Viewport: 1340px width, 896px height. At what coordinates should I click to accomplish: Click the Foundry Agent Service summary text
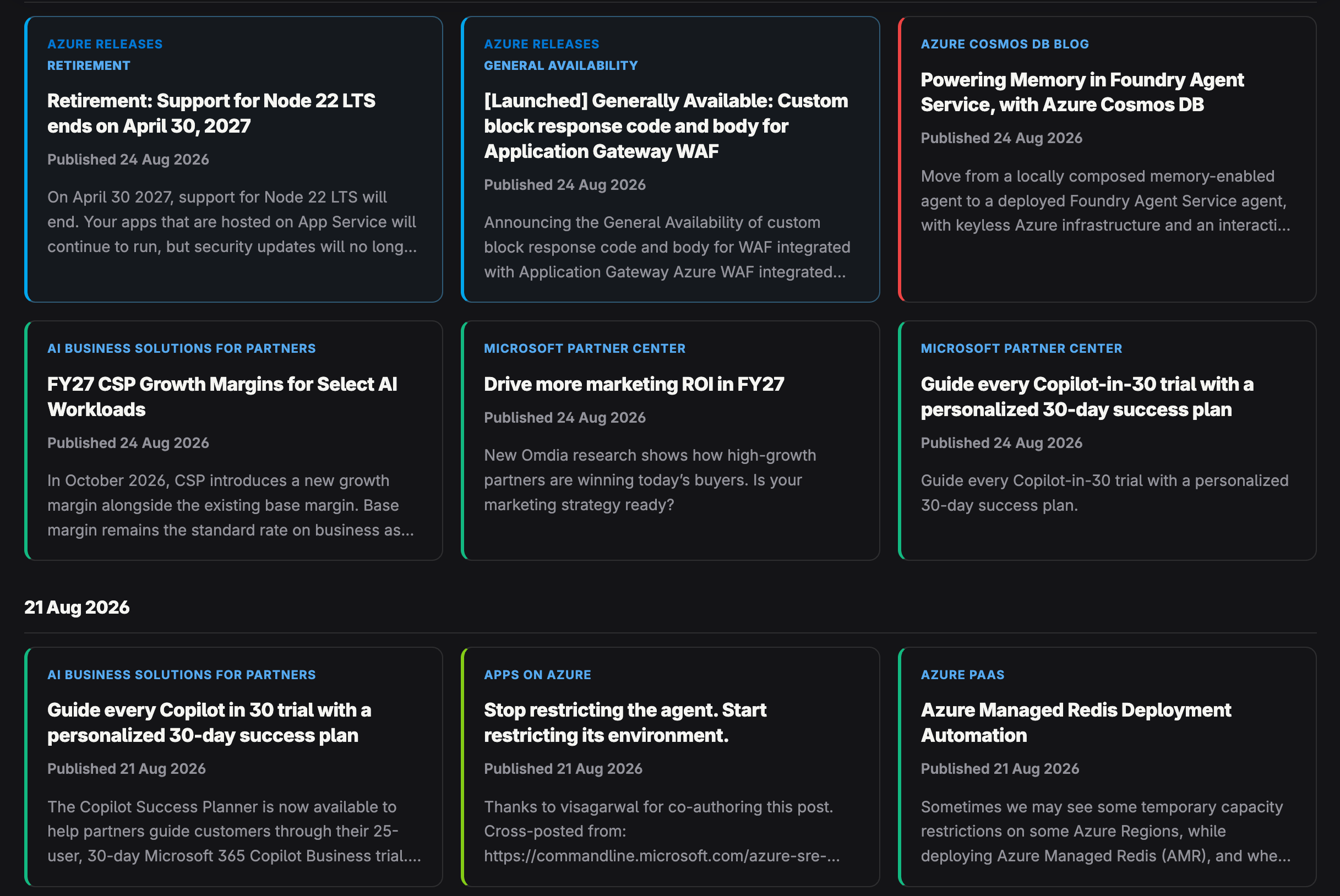pos(1105,200)
